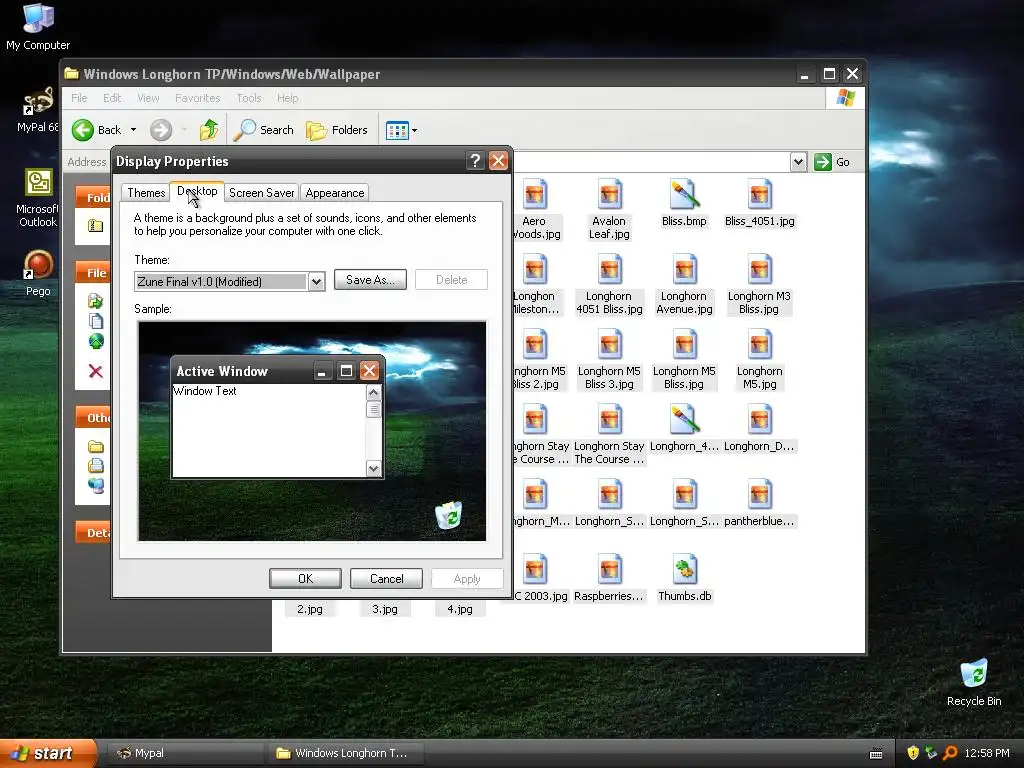This screenshot has width=1024, height=768.
Task: Open the File menu in Explorer
Action: [x=79, y=98]
